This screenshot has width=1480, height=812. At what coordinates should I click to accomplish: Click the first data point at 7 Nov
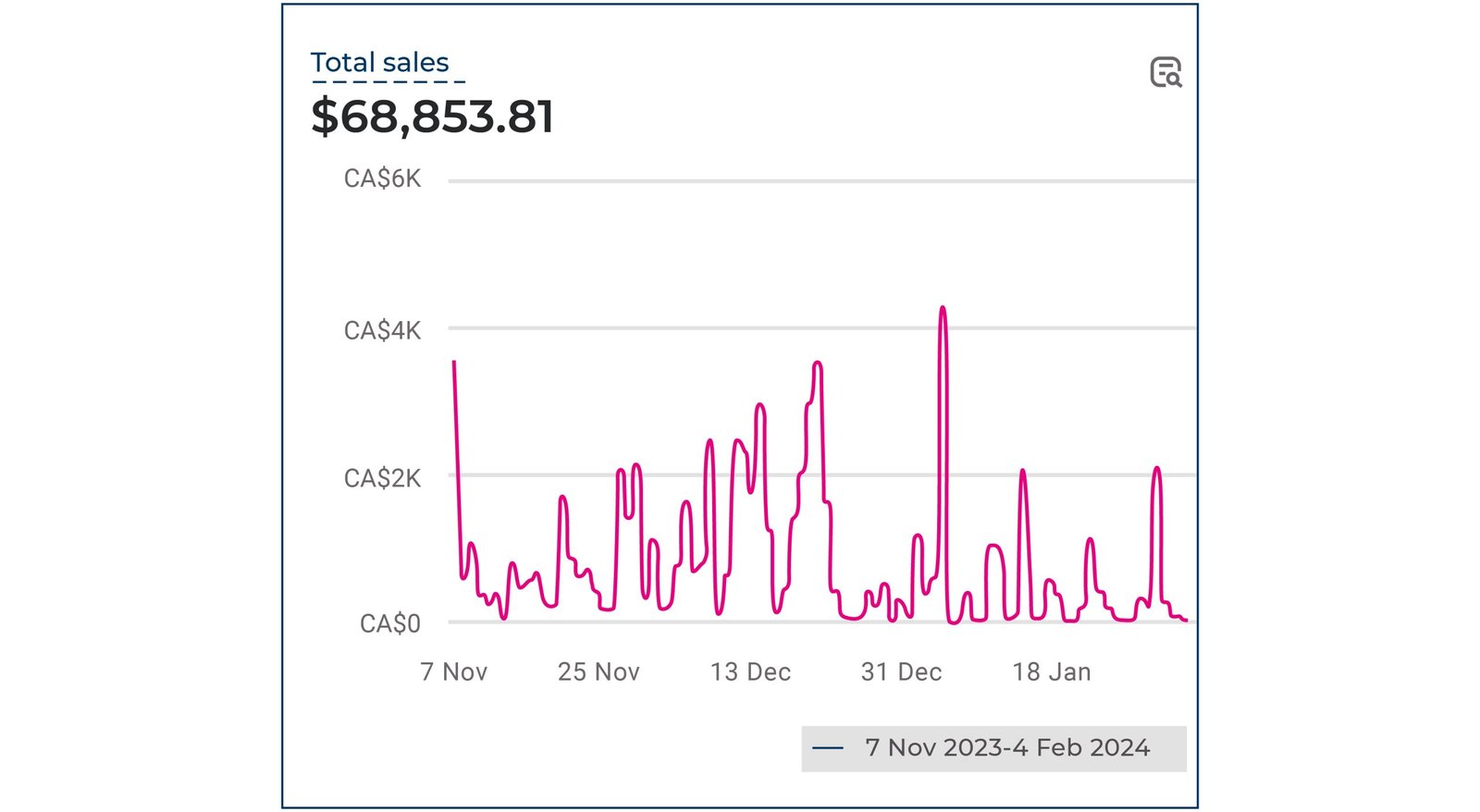[x=454, y=362]
